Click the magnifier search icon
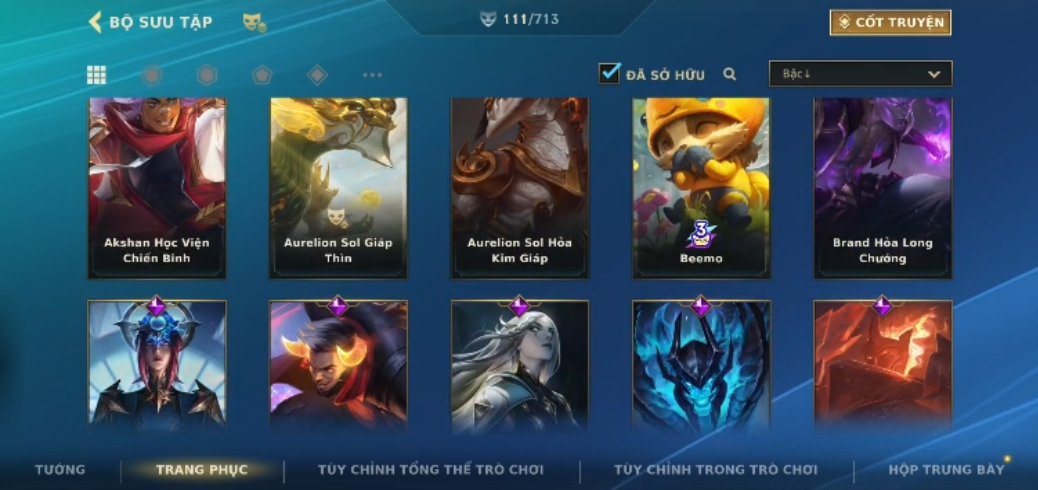This screenshot has width=1038, height=490. click(x=730, y=74)
